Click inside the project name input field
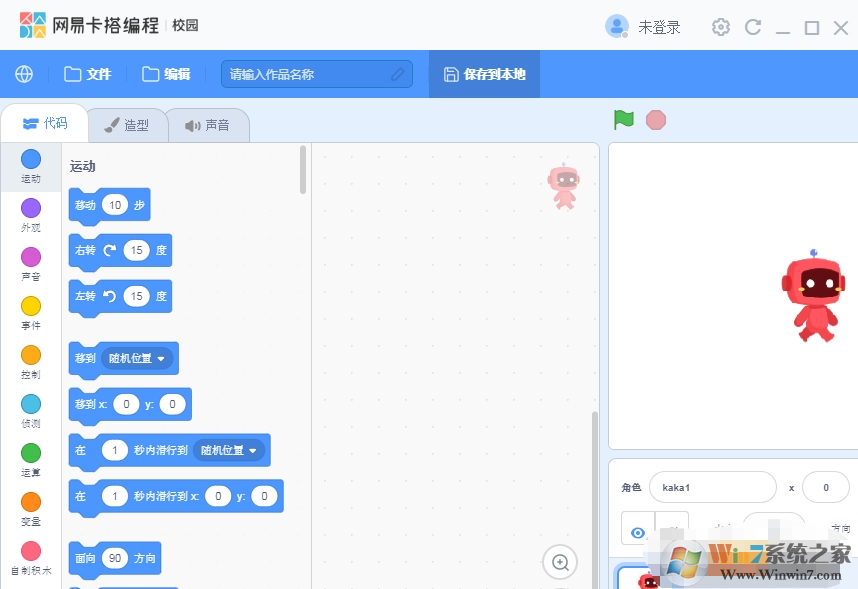This screenshot has height=589, width=858. tap(310, 73)
